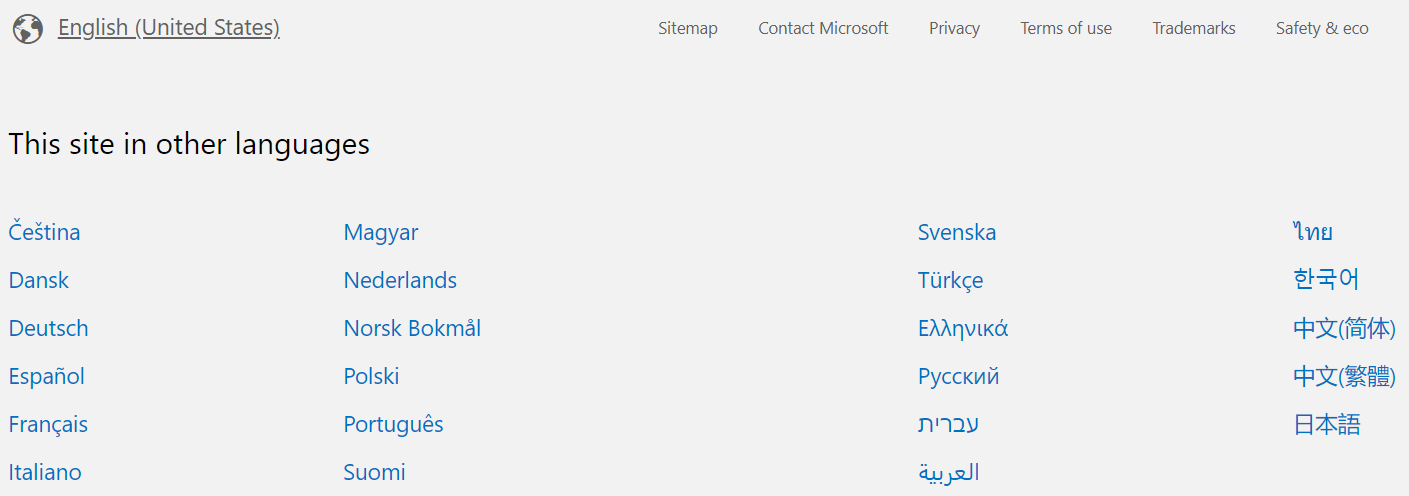Choose Español from language list
This screenshot has width=1409, height=496.
[x=47, y=376]
